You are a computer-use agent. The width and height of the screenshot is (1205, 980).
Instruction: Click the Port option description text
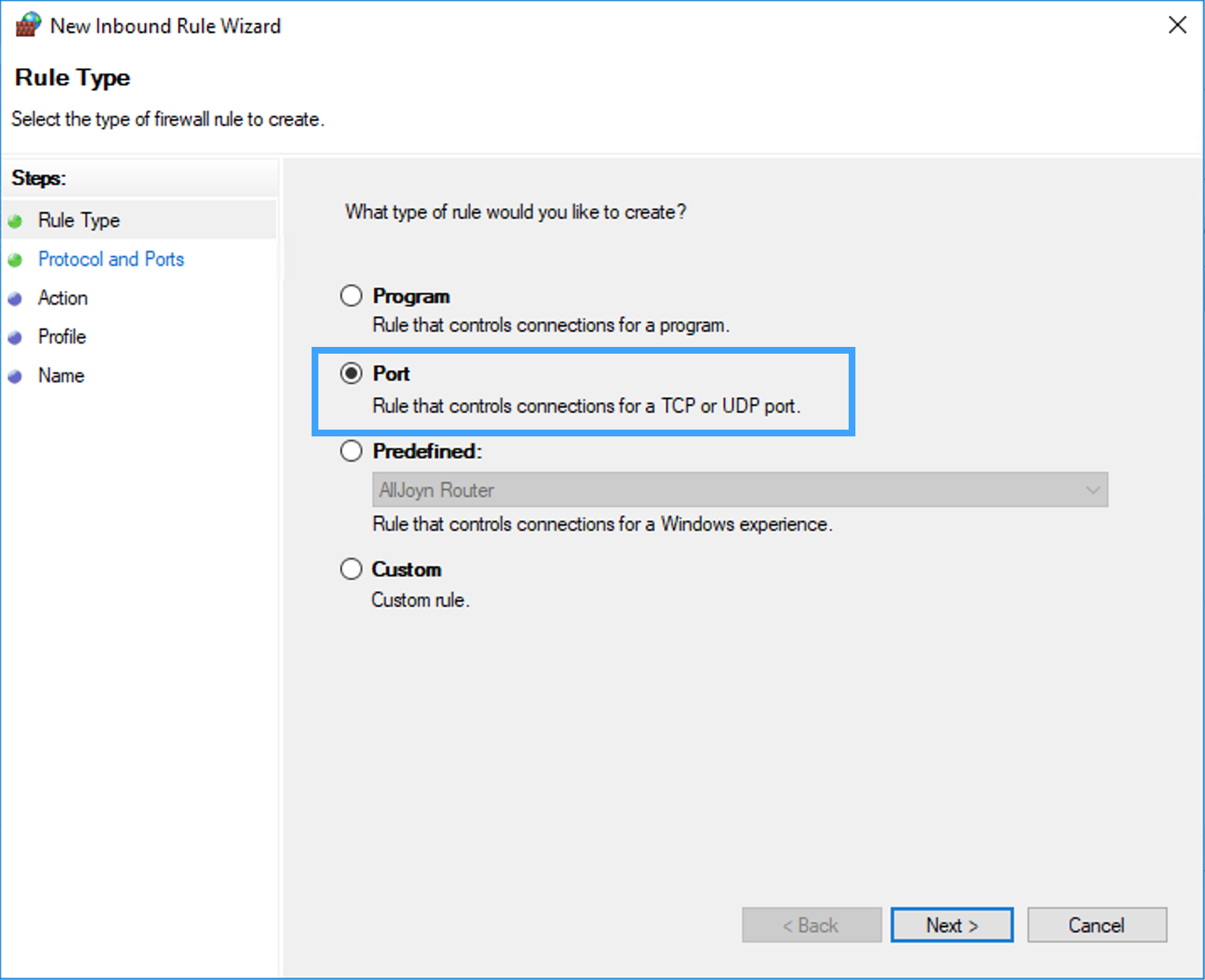586,406
